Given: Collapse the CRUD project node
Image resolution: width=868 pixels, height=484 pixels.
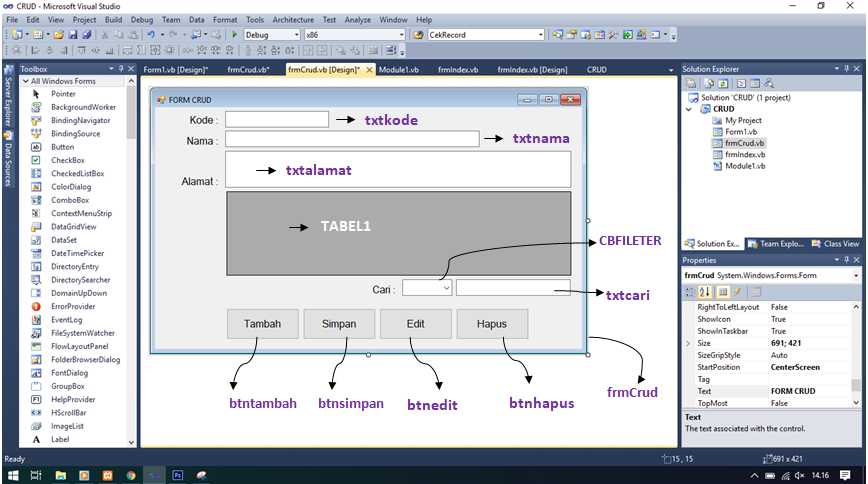Looking at the screenshot, I should tap(689, 109).
